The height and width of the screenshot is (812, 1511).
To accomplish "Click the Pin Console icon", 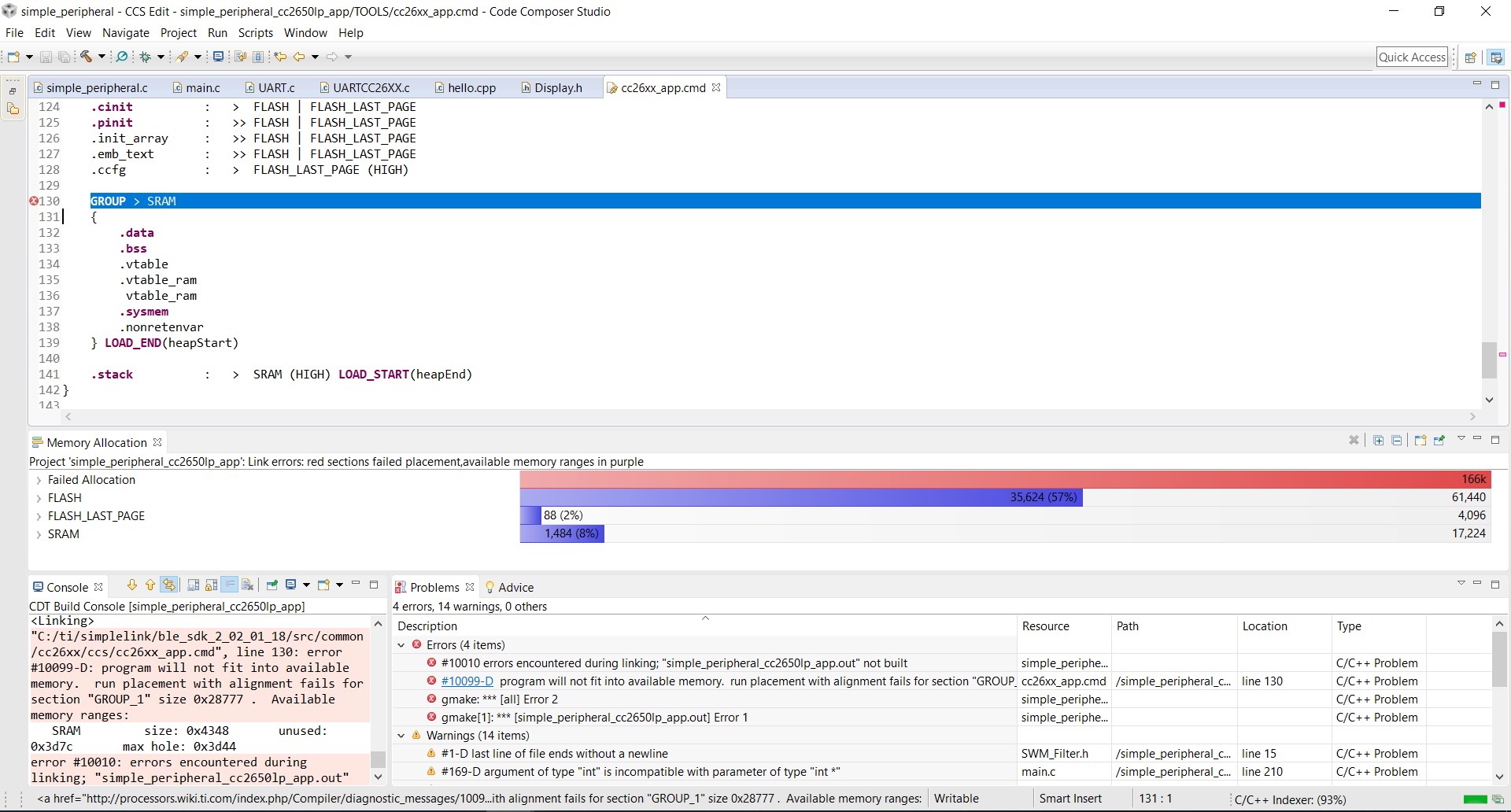I will (x=272, y=585).
